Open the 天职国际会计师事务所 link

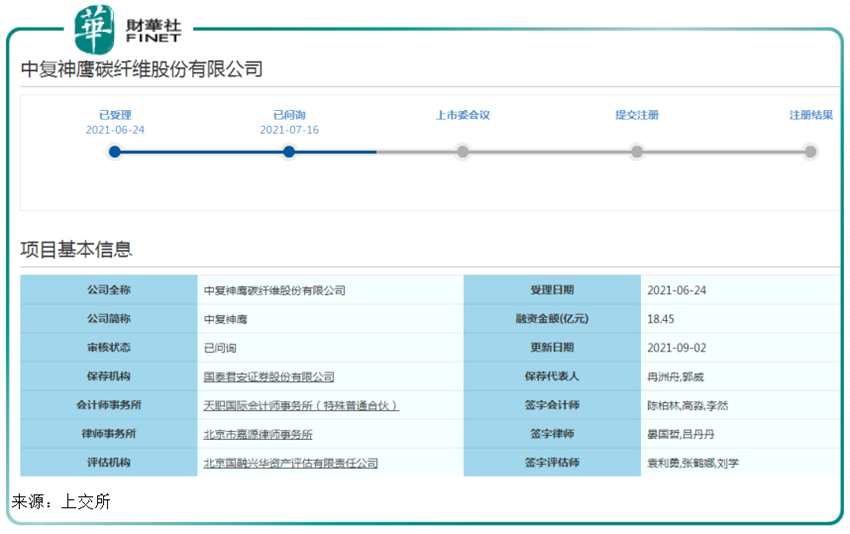(x=301, y=406)
